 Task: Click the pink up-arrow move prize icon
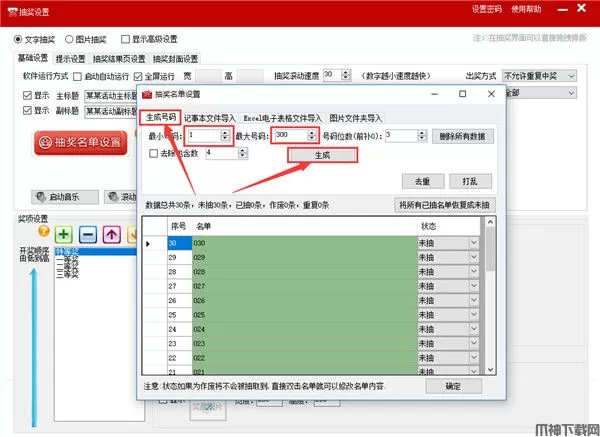point(111,234)
